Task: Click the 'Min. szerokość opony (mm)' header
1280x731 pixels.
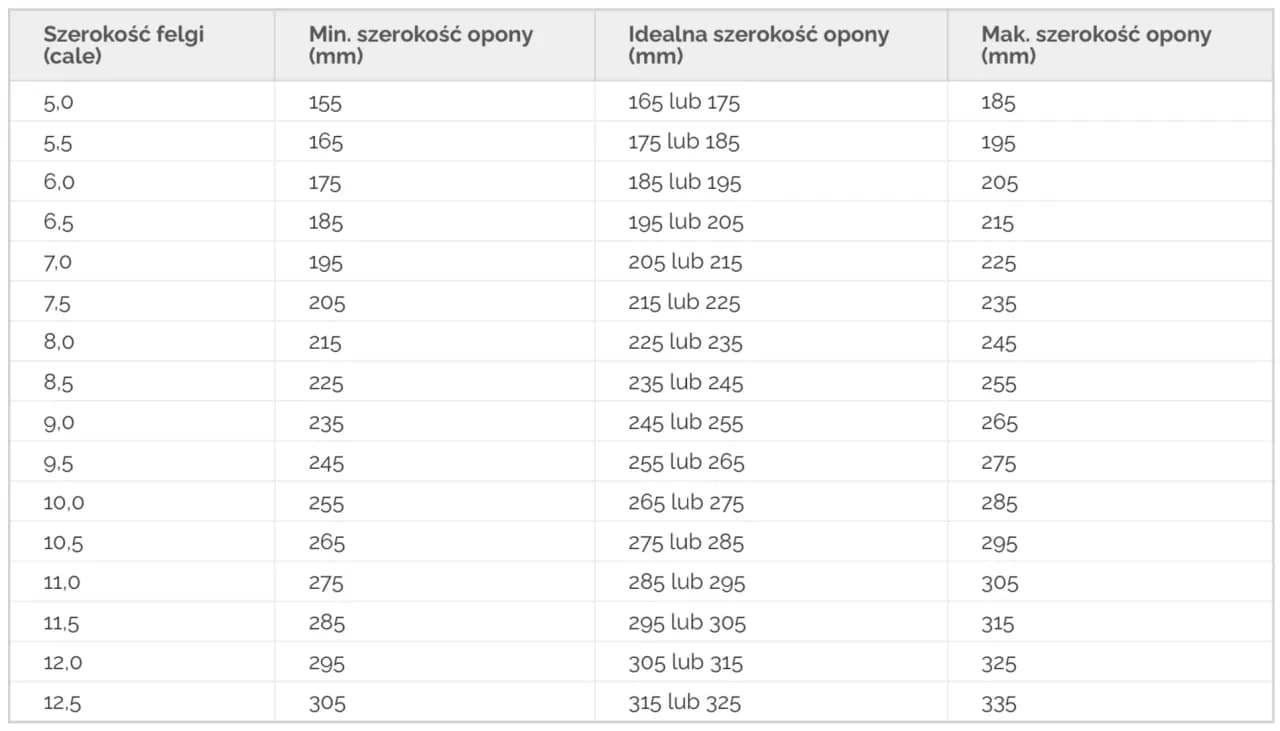Action: [420, 45]
